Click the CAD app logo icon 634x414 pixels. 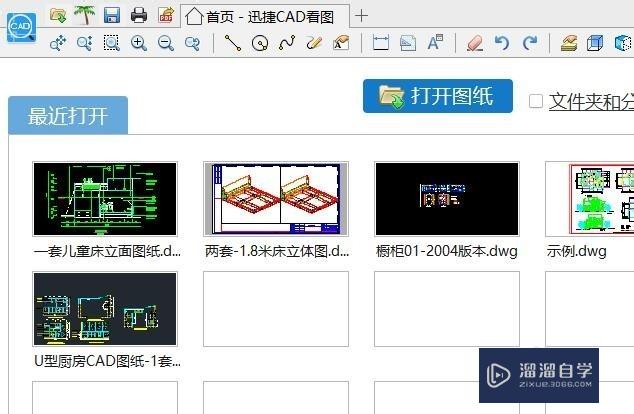(x=21, y=27)
